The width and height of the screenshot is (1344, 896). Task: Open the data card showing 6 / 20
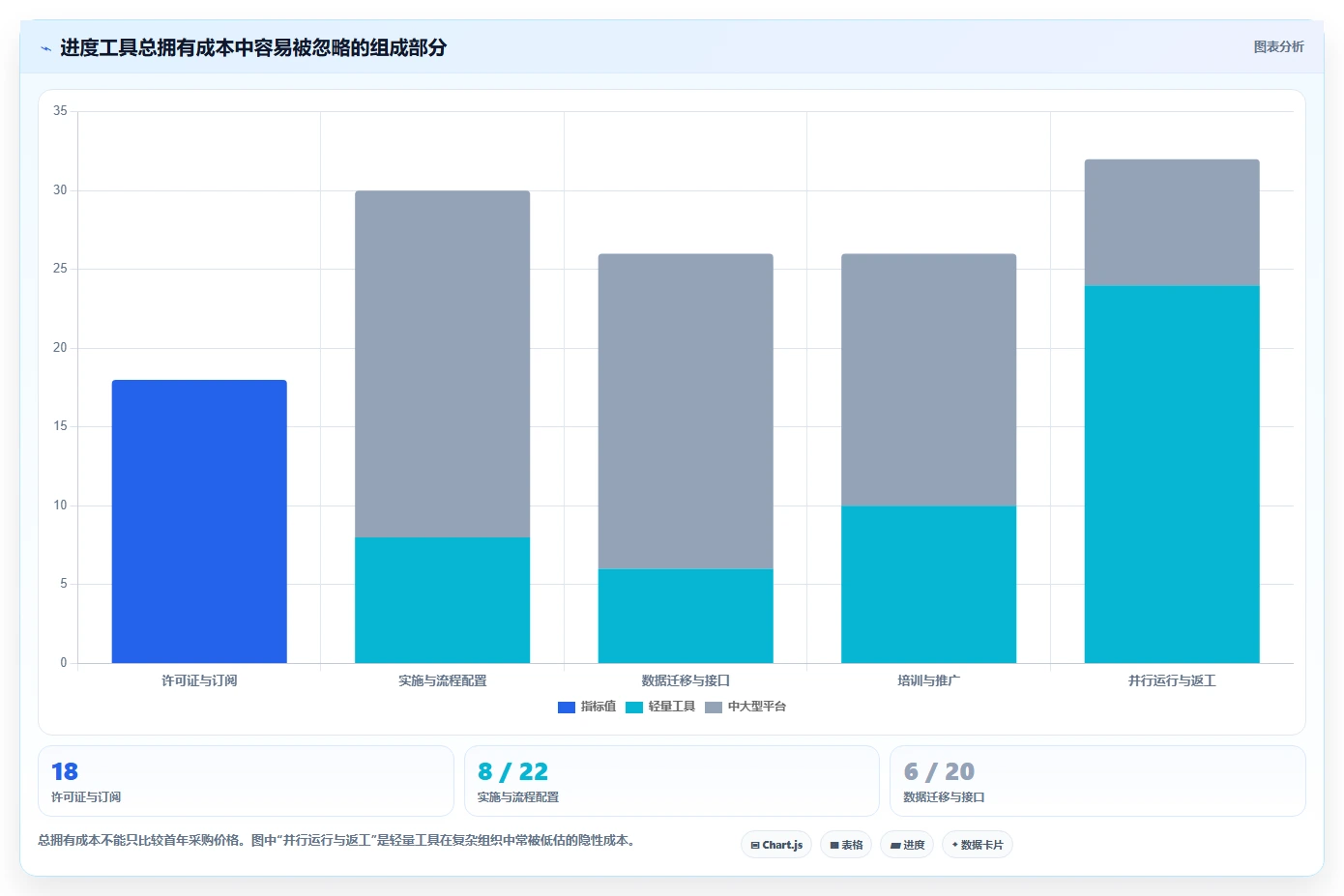pyautogui.click(x=1097, y=781)
